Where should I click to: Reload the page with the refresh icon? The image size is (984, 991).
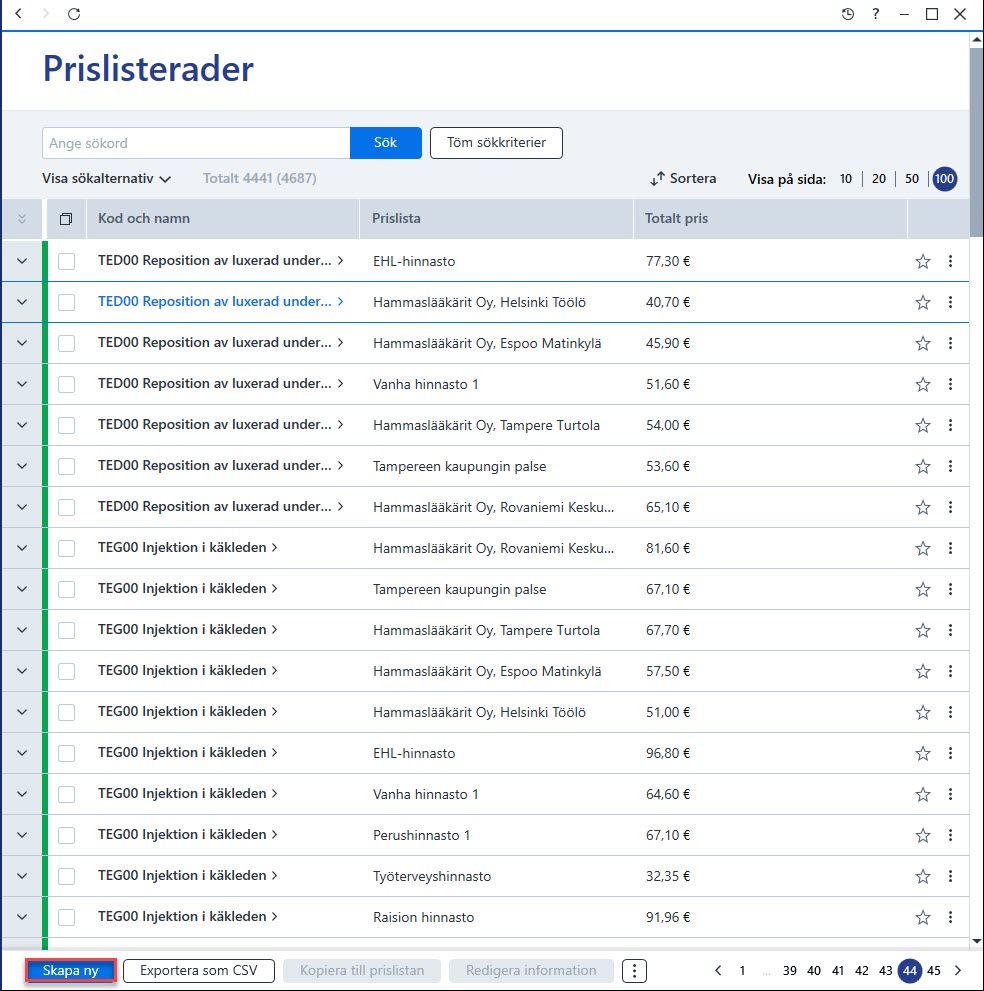(x=74, y=14)
